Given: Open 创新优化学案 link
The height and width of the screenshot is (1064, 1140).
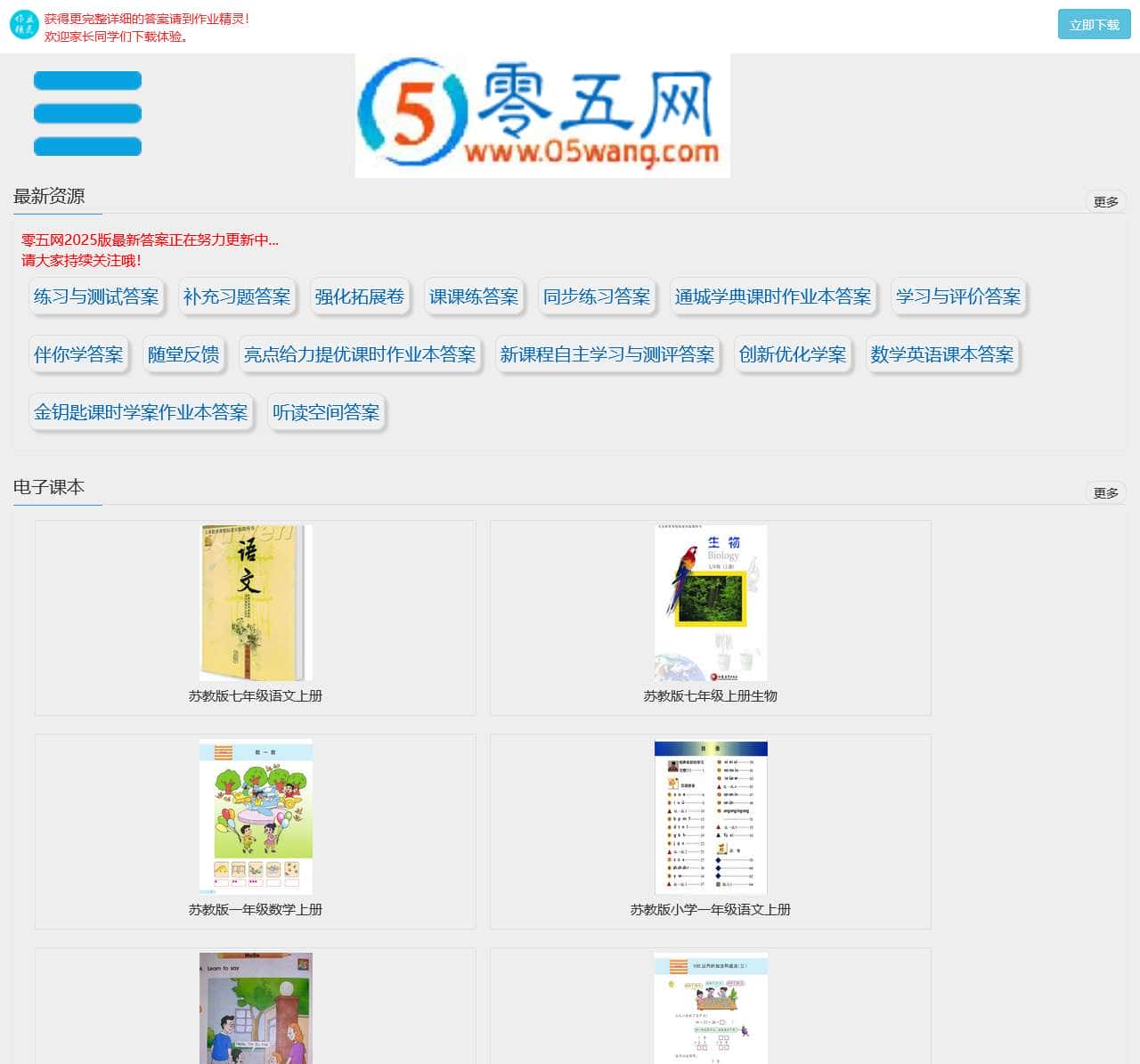Looking at the screenshot, I should [793, 354].
